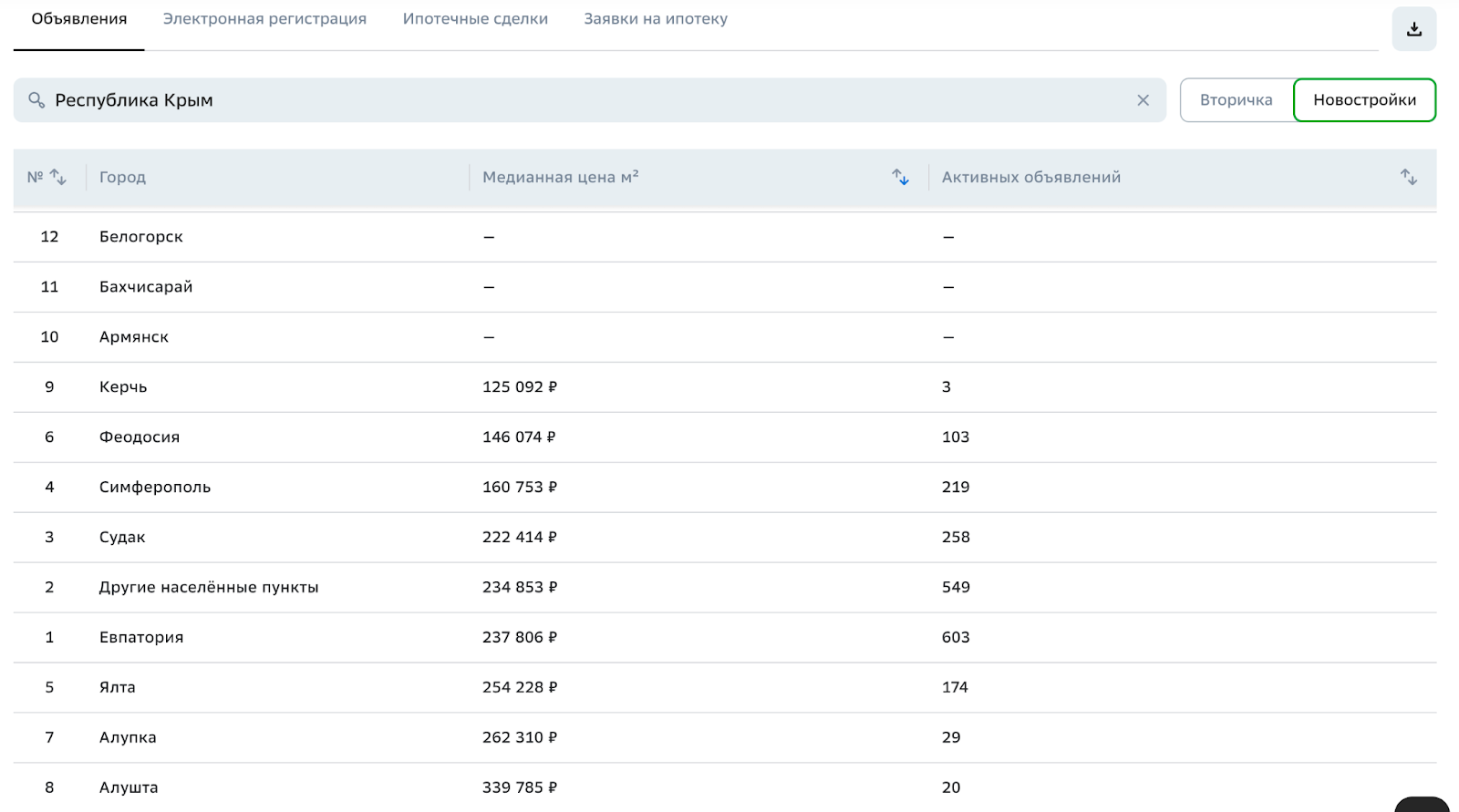Click listings count 219 for Симферополь
This screenshot has height=812, width=1459.
956,488
